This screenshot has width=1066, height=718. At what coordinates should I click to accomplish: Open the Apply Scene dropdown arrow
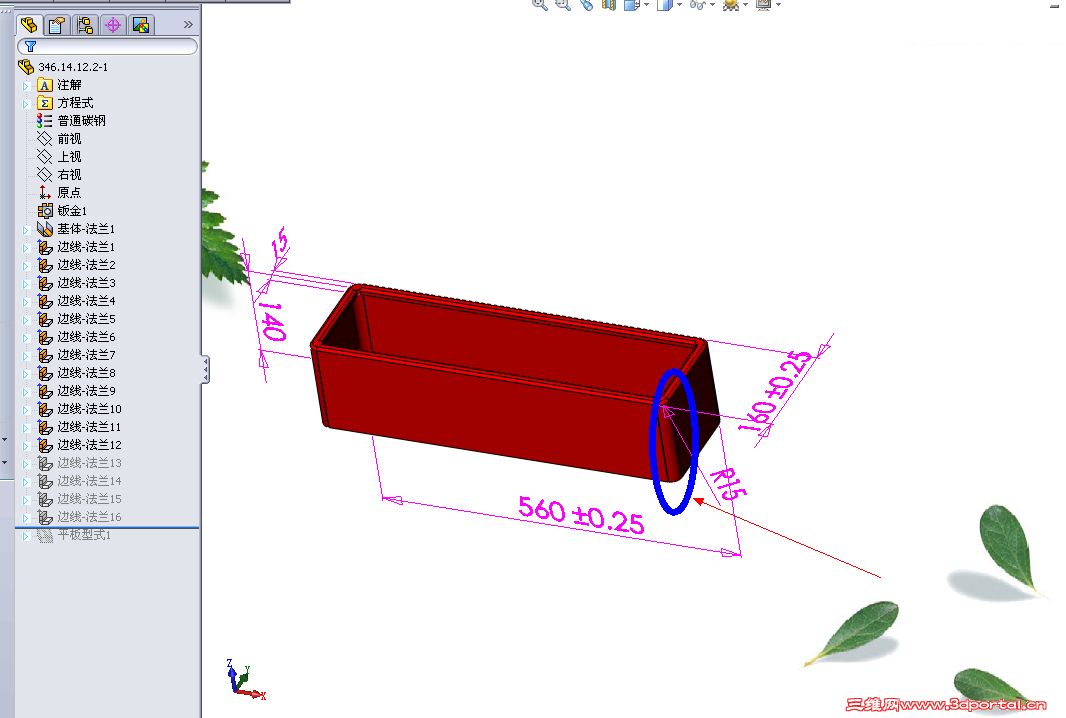[746, 5]
